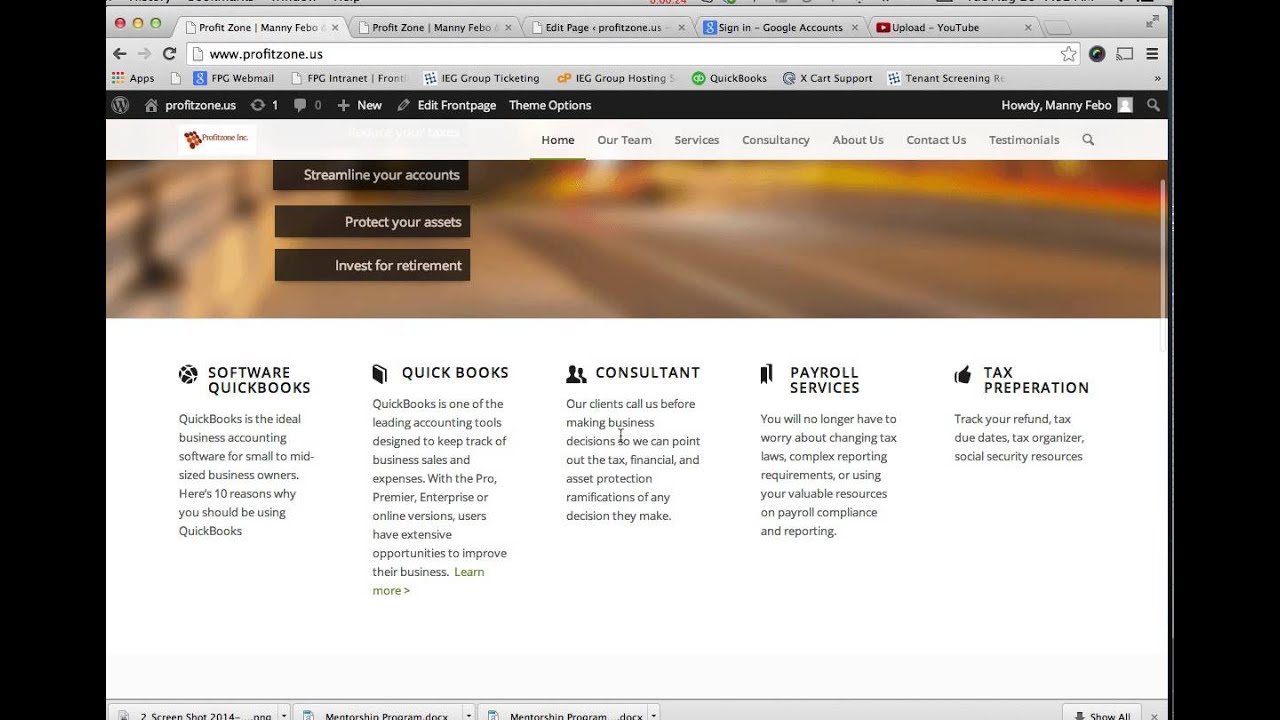Viewport: 1280px width, 720px height.
Task: Open Testimonials in the site navigation
Action: (x=1024, y=140)
